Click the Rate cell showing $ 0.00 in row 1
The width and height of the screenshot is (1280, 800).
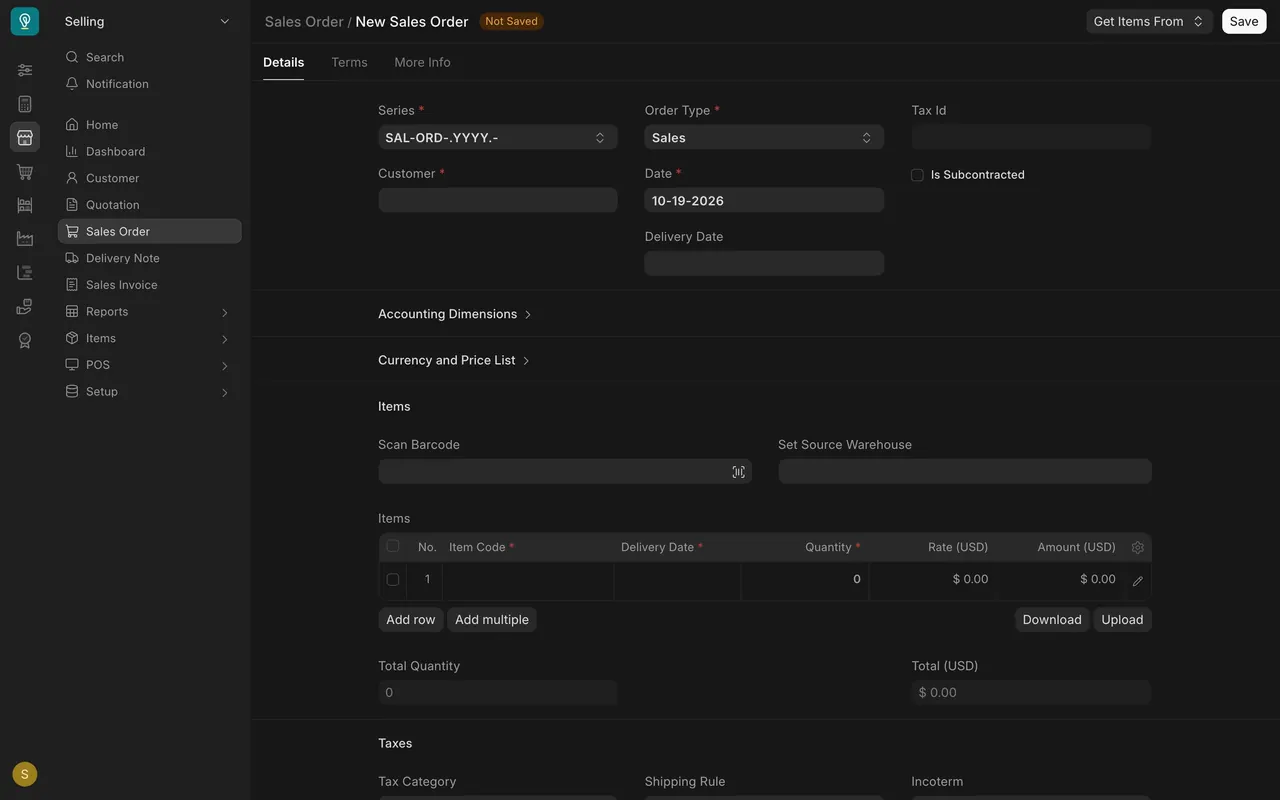pos(932,581)
